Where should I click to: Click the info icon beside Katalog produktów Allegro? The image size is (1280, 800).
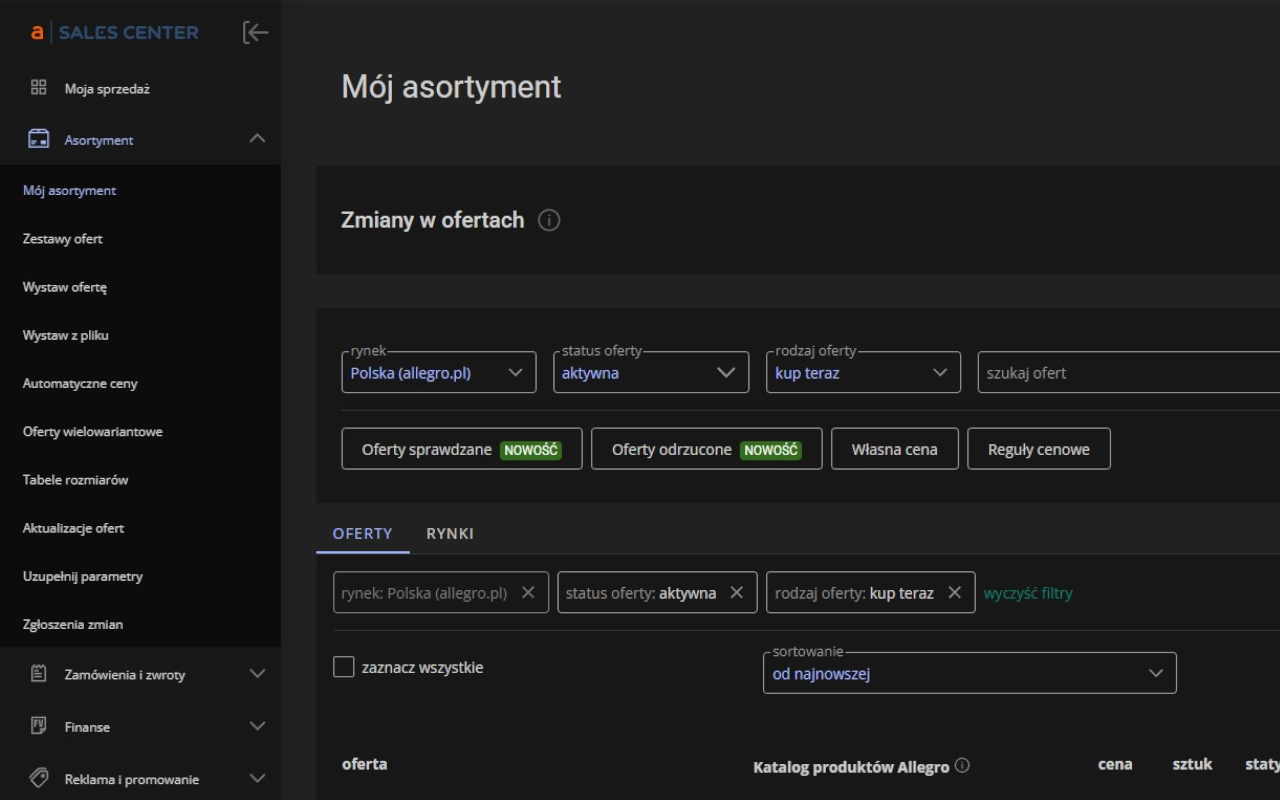(x=961, y=766)
